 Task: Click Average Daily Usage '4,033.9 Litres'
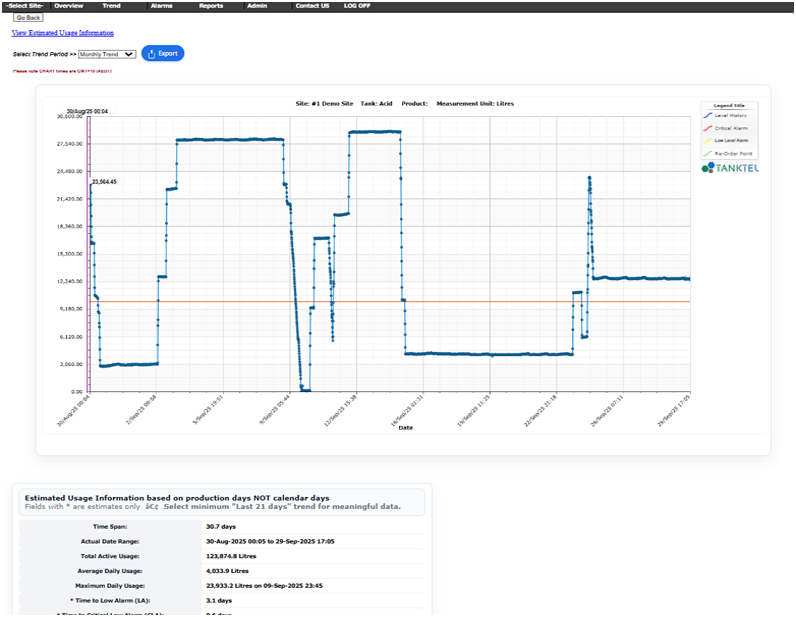click(227, 571)
